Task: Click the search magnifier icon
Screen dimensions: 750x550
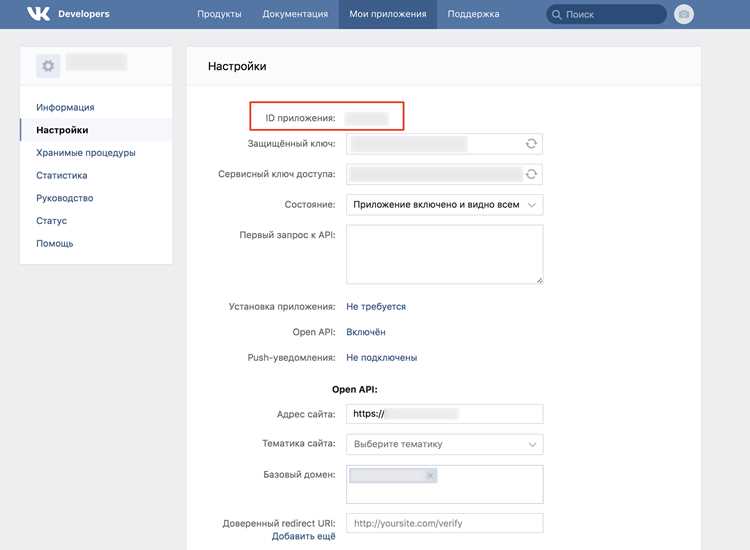Action: pyautogui.click(x=556, y=15)
